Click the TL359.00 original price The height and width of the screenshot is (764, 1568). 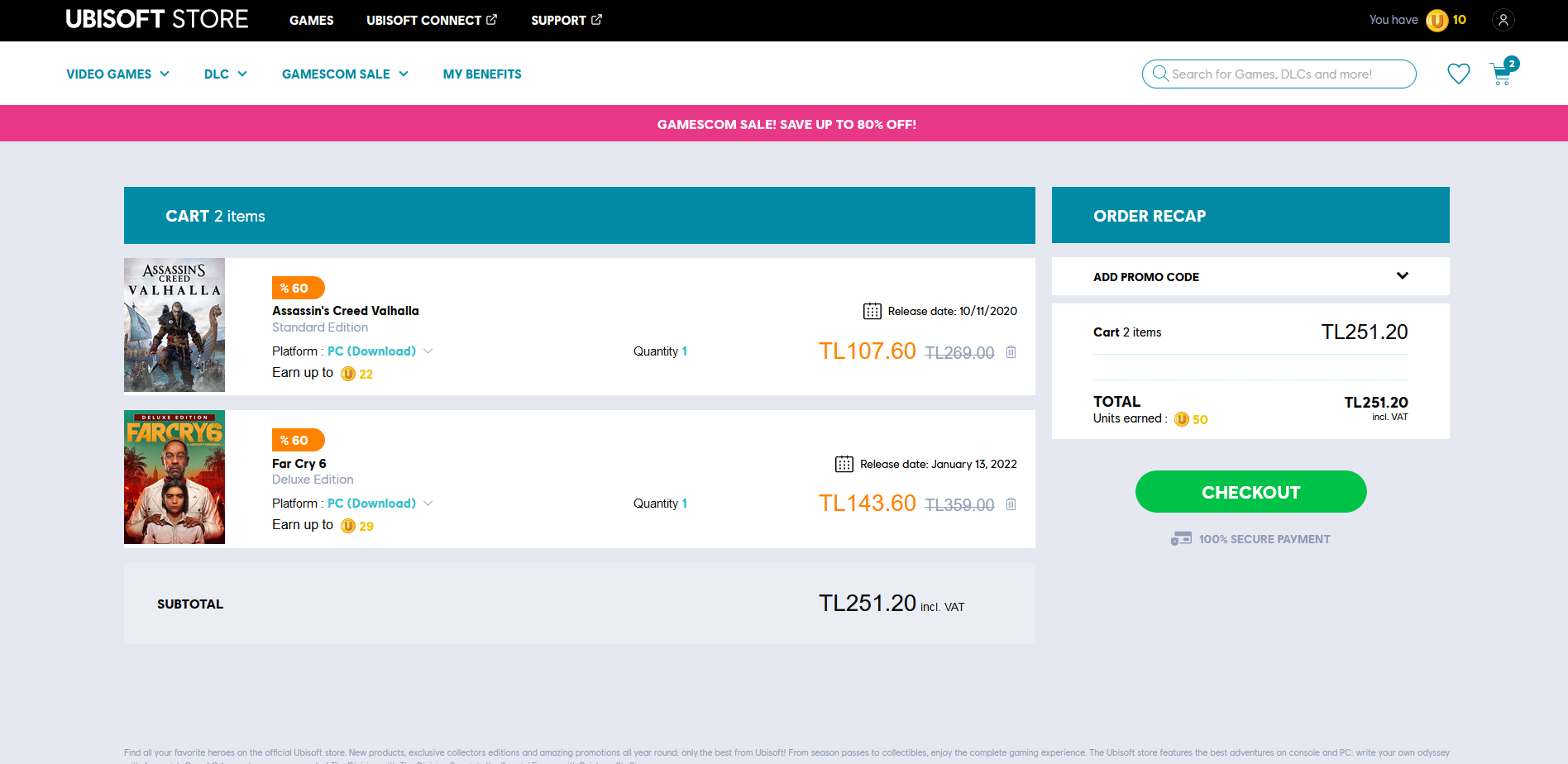tap(959, 505)
